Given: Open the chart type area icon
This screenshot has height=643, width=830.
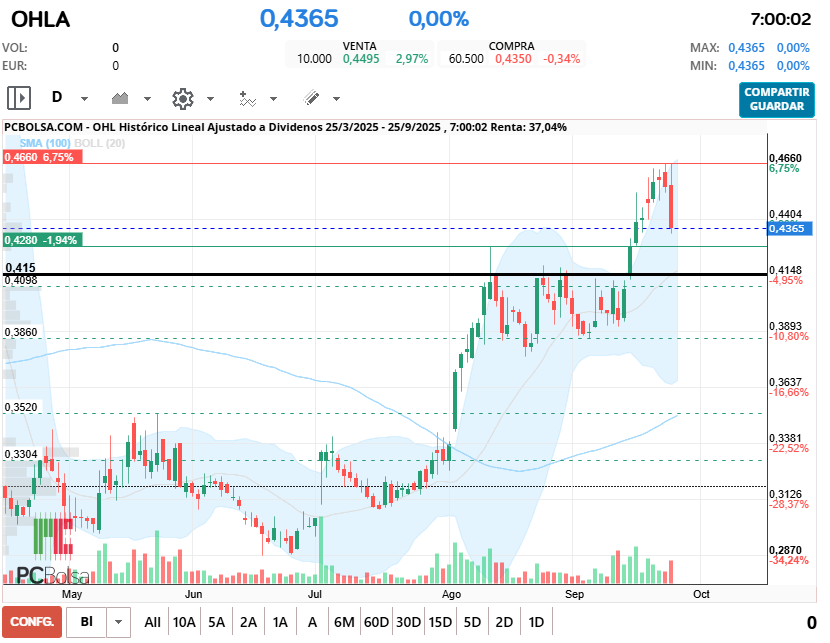Looking at the screenshot, I should pyautogui.click(x=120, y=98).
